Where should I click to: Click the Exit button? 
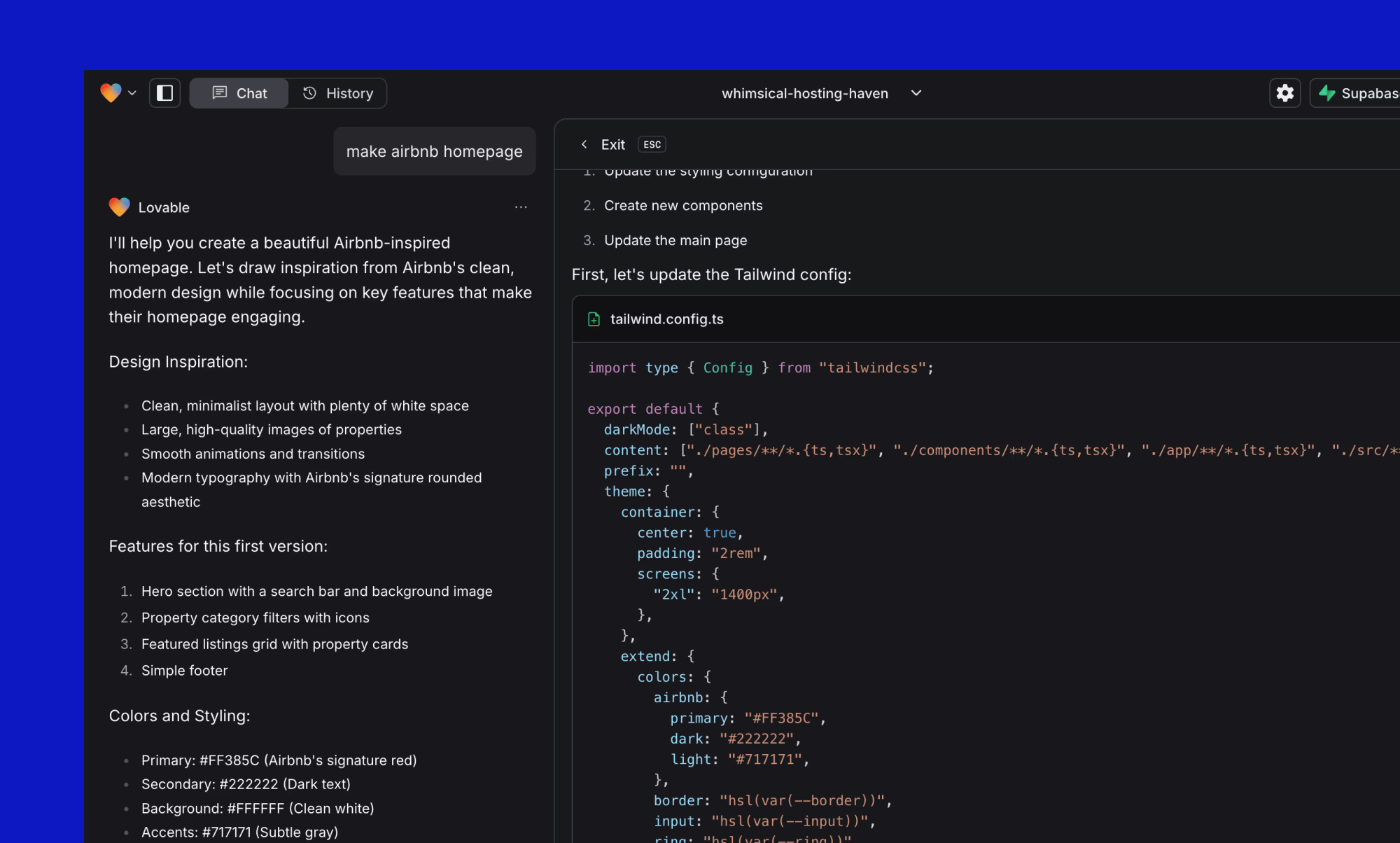(x=613, y=144)
